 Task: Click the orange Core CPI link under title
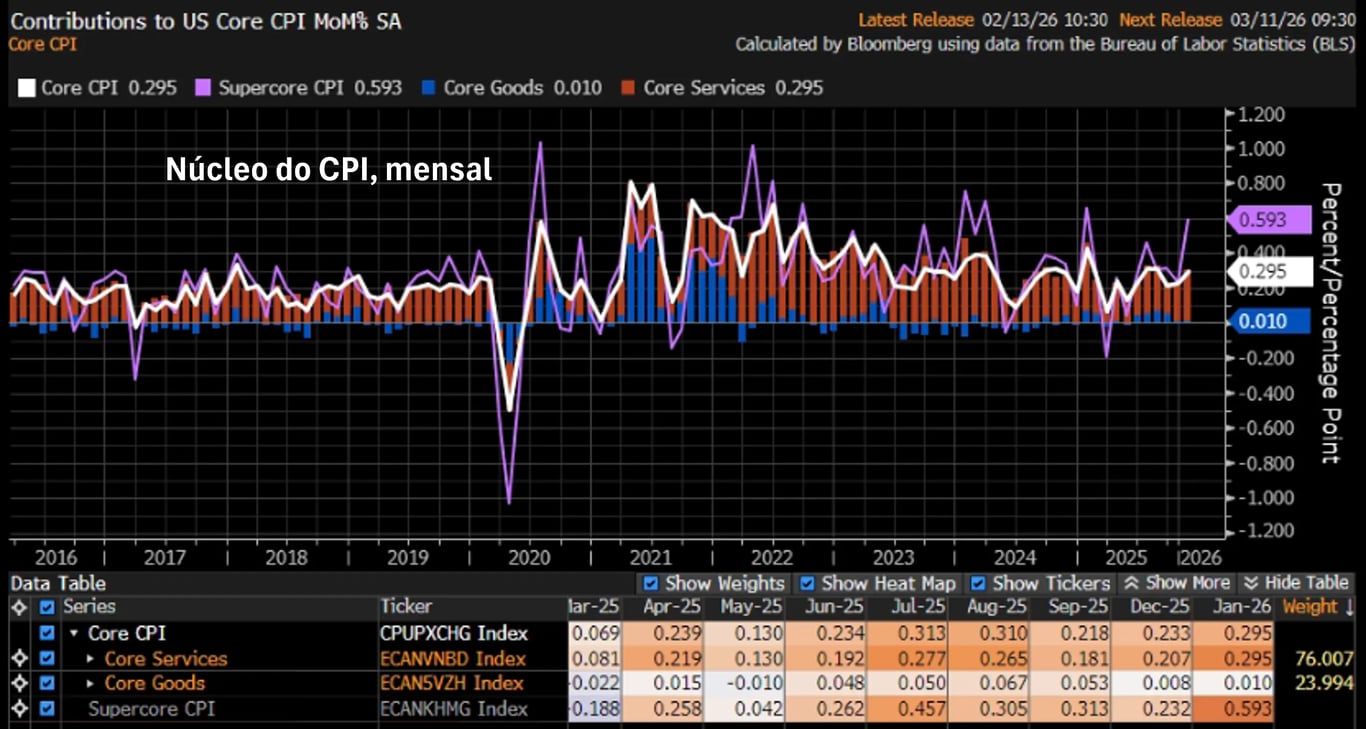(x=42, y=44)
